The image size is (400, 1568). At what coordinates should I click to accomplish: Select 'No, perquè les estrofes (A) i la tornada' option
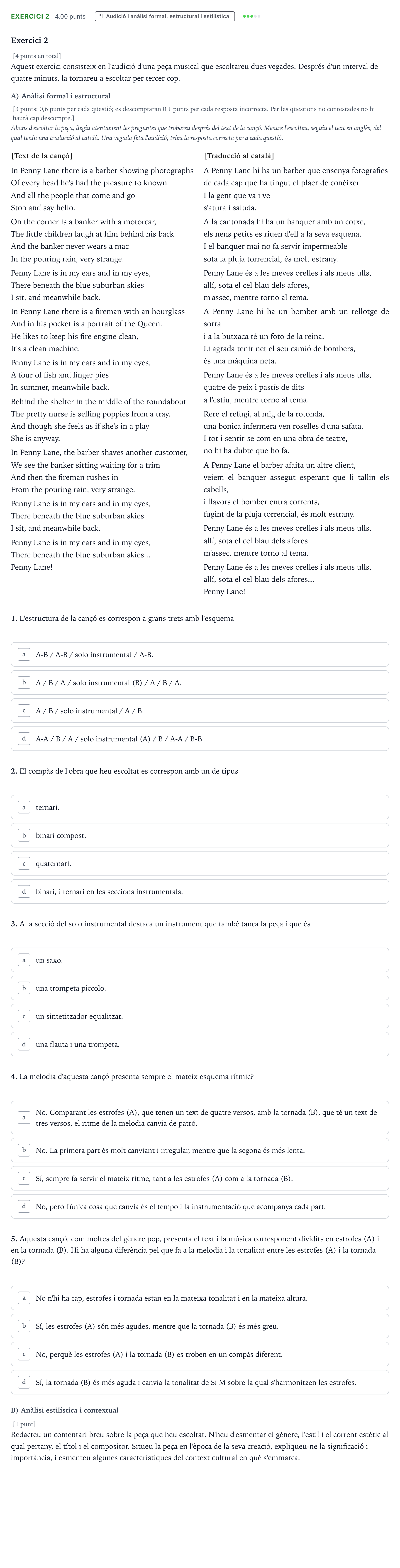(x=200, y=1354)
